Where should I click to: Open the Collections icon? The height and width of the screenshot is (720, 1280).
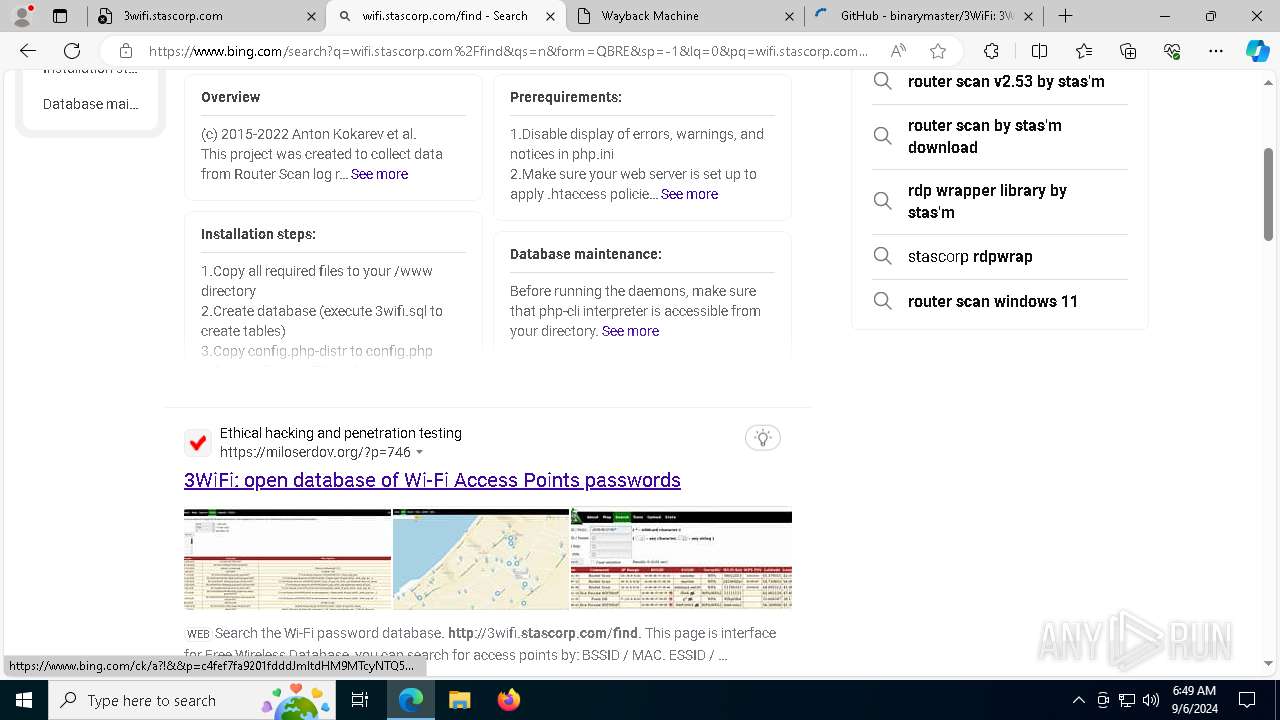tap(1128, 51)
